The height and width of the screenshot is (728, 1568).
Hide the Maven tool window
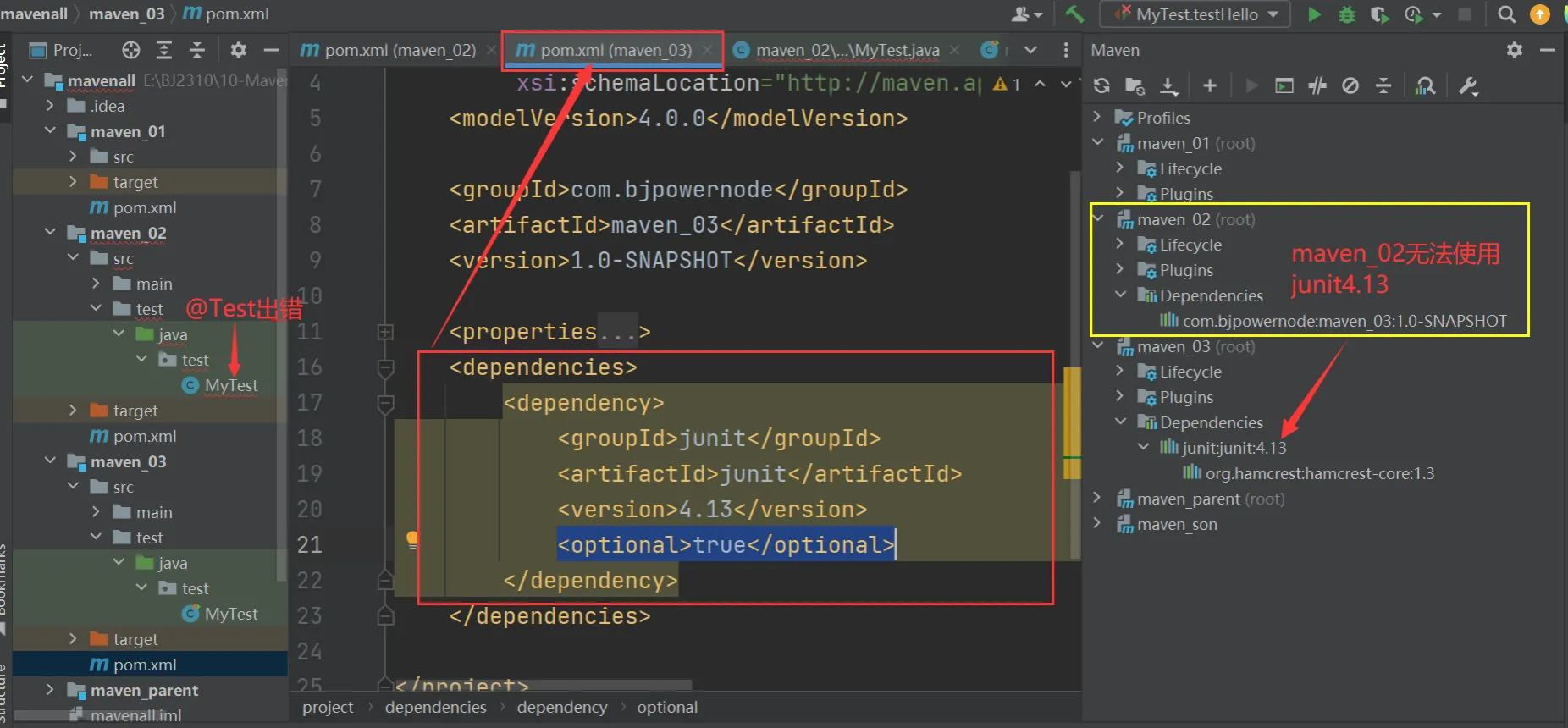click(x=1548, y=50)
